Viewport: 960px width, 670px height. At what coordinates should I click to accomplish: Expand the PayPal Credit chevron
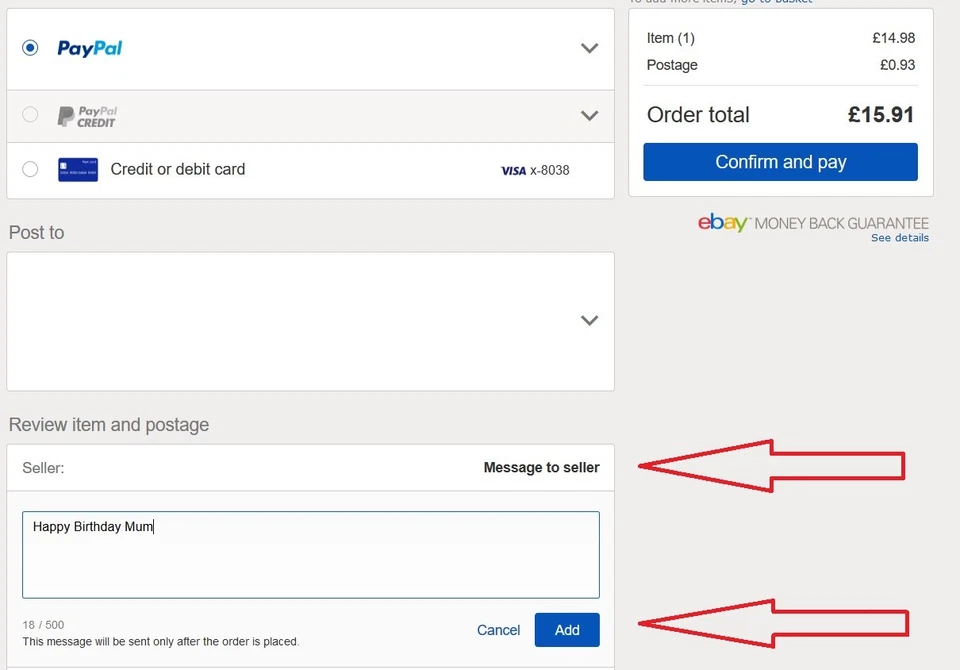[589, 116]
